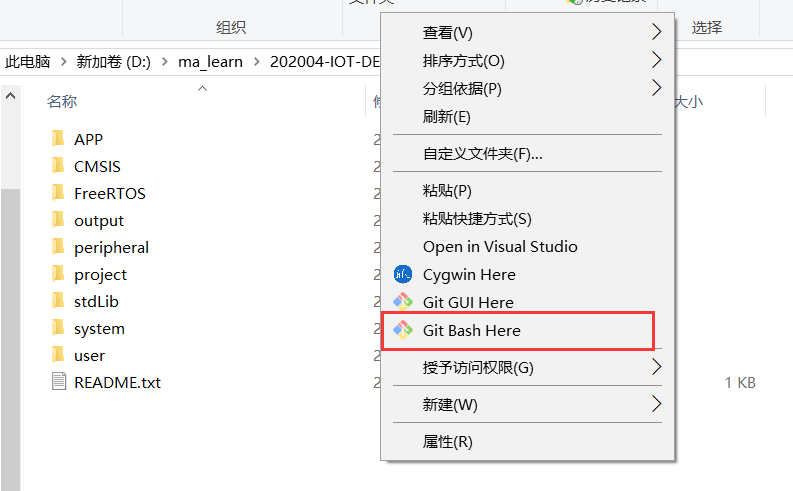Screen dimensions: 793x491
Task: Open 属性(R) properties entry
Action: [x=527, y=442]
